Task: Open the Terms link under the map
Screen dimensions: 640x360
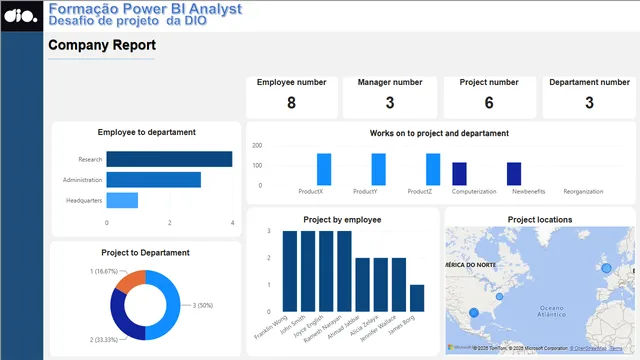Action: tap(616, 348)
